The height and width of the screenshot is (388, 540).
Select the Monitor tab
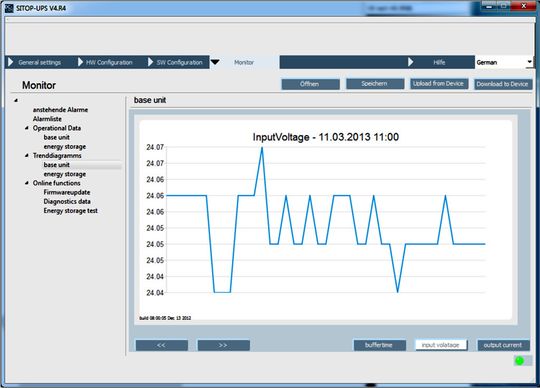pyautogui.click(x=244, y=62)
